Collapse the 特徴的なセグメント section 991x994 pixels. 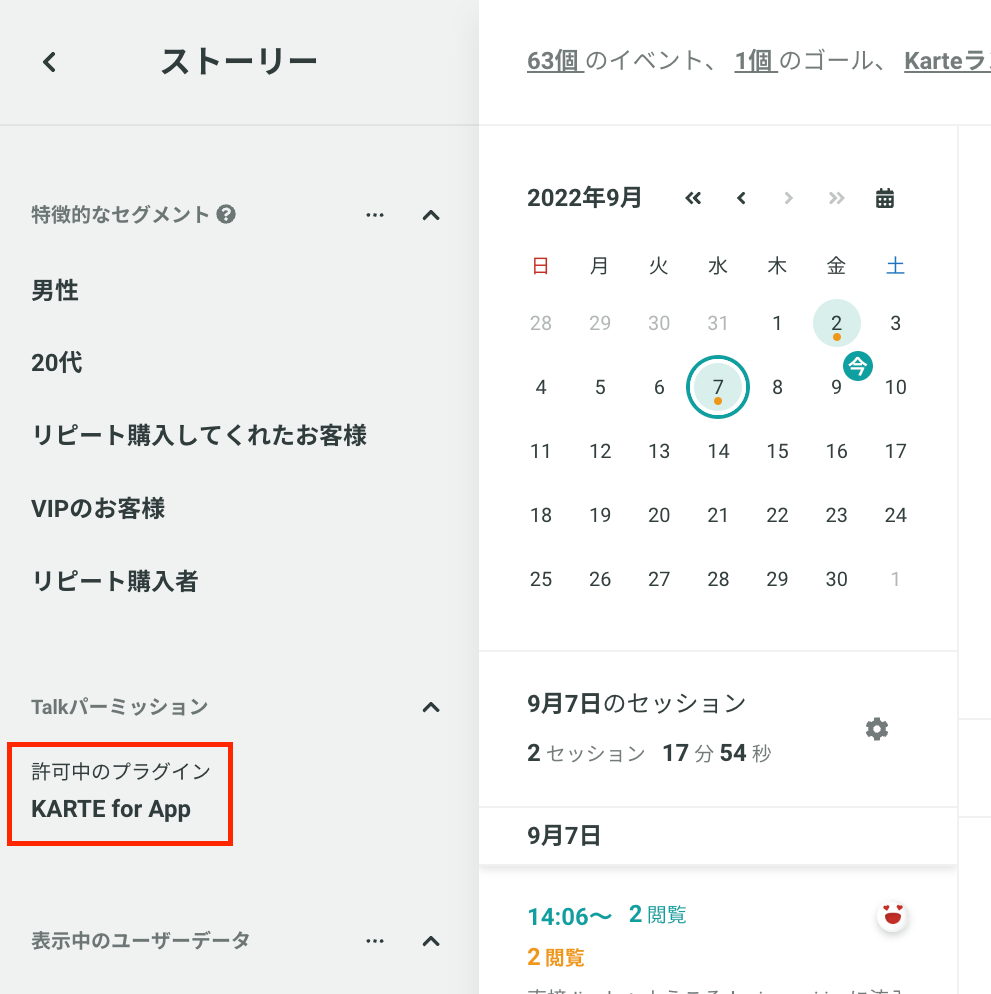click(x=431, y=215)
